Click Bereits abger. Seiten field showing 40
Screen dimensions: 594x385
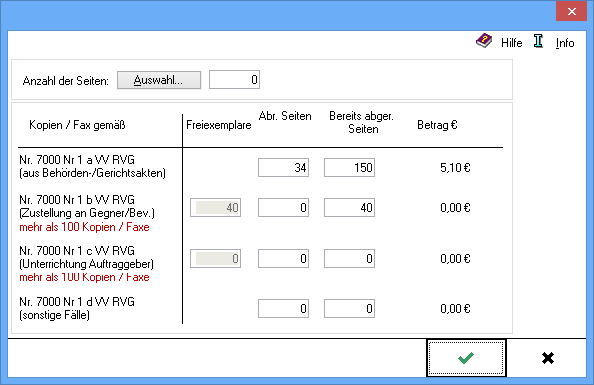pyautogui.click(x=349, y=208)
